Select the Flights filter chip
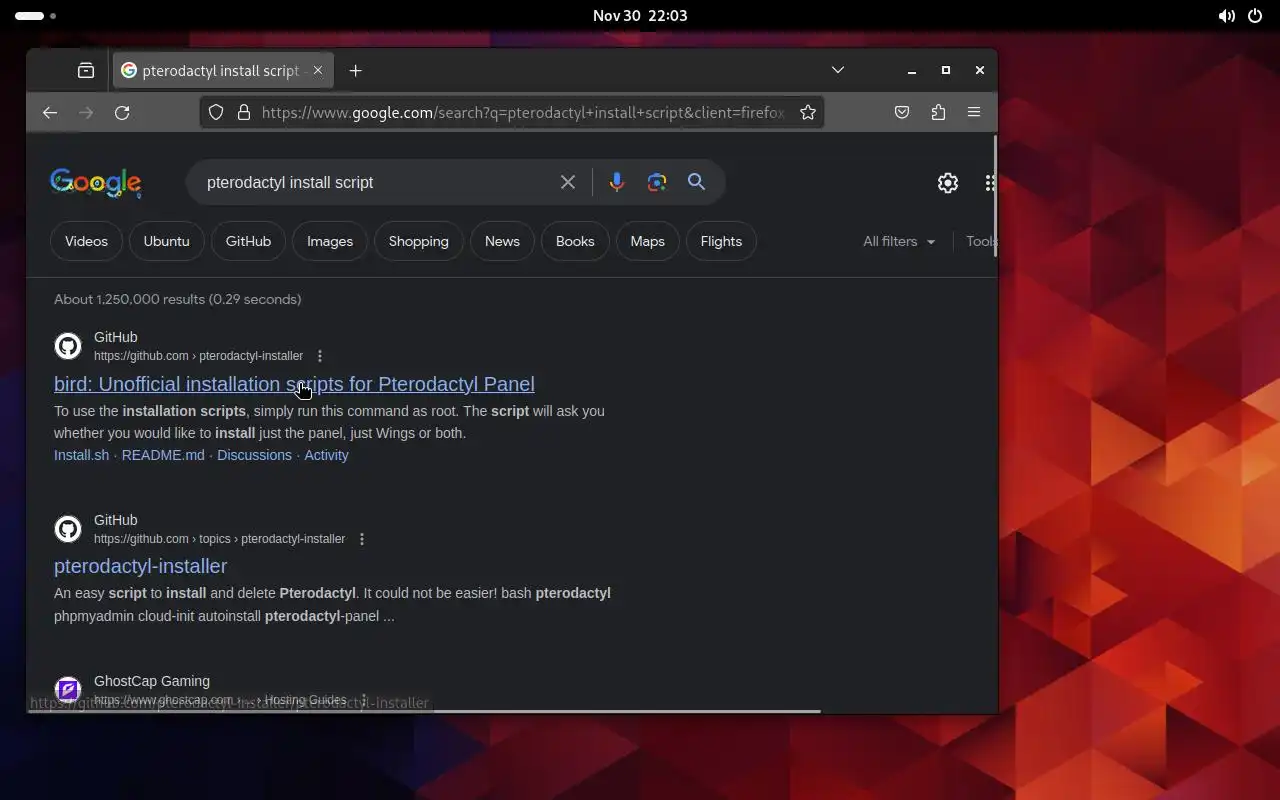 click(721, 241)
